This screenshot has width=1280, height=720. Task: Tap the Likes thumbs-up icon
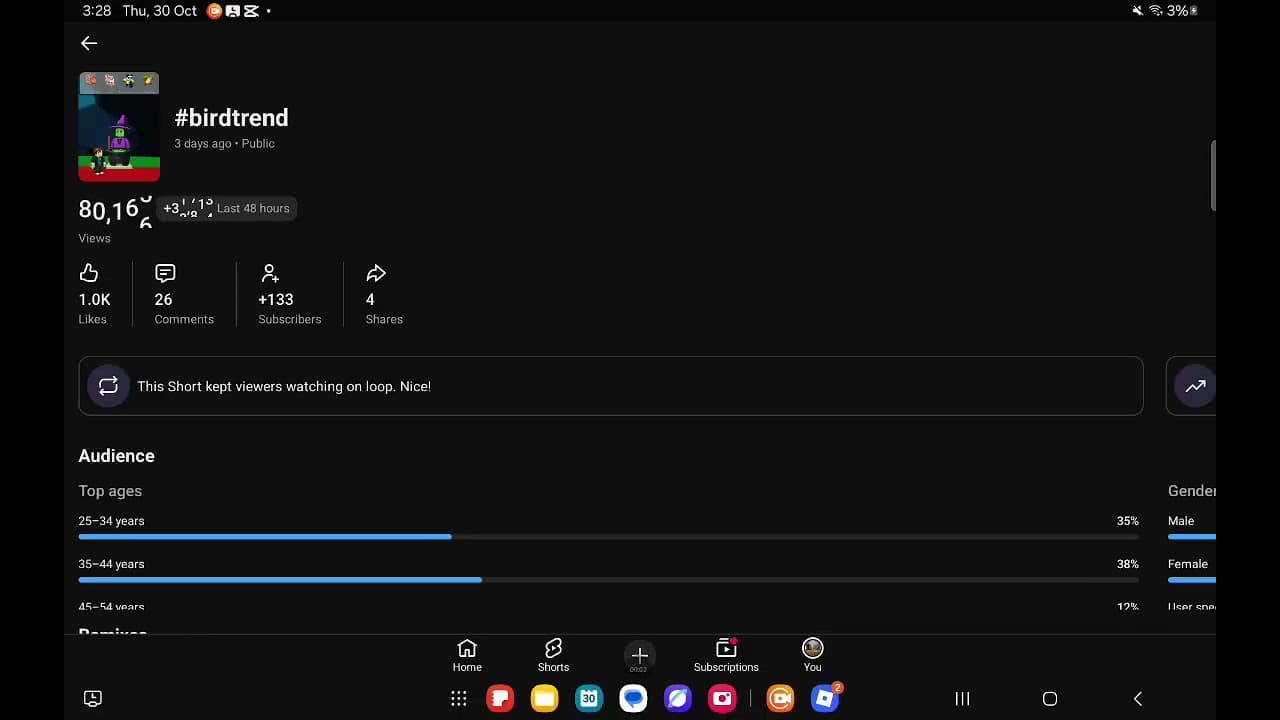[x=89, y=273]
